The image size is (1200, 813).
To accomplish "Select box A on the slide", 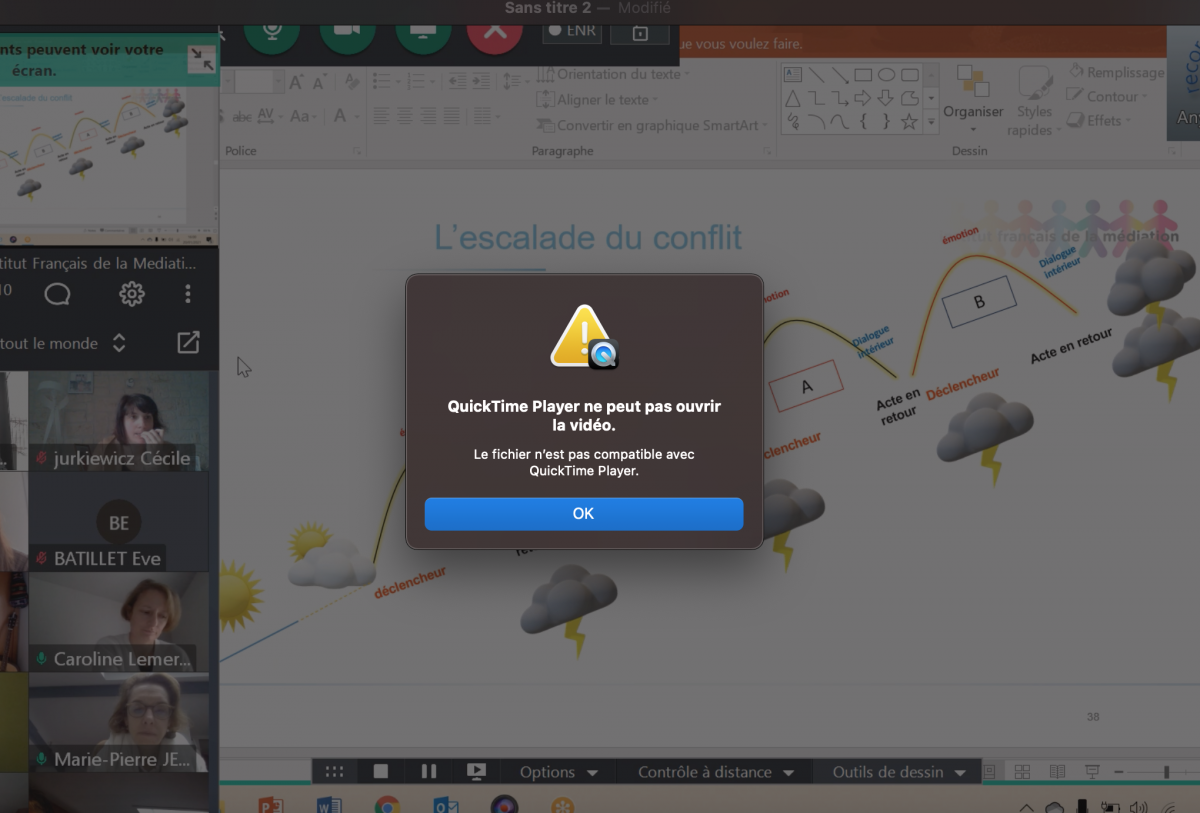I will (806, 386).
